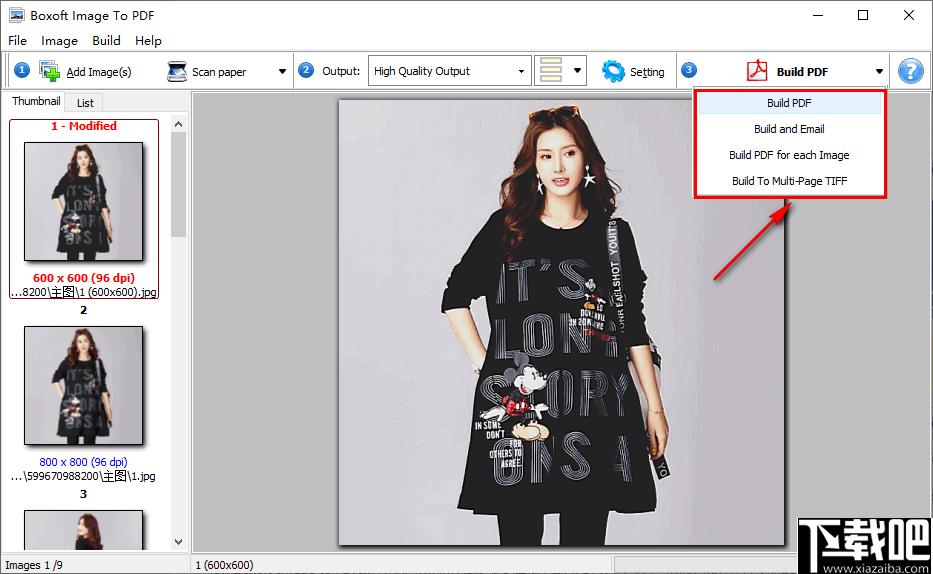Screen dimensions: 933x574
Task: Switch to the List tab
Action: pyautogui.click(x=85, y=103)
